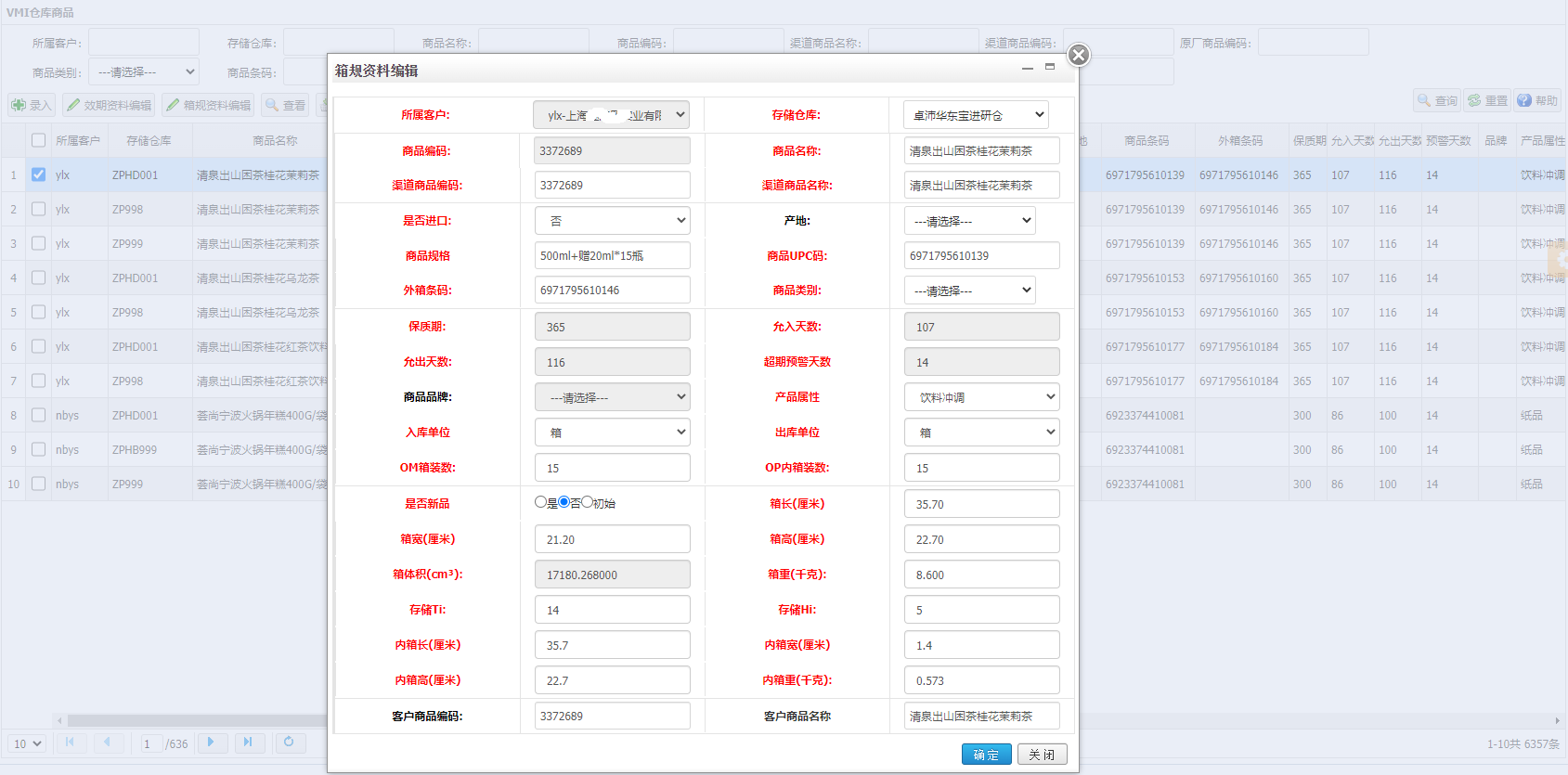Open background 商品类别 filter dropdown
This screenshot has height=775, width=1568.
coord(144,71)
